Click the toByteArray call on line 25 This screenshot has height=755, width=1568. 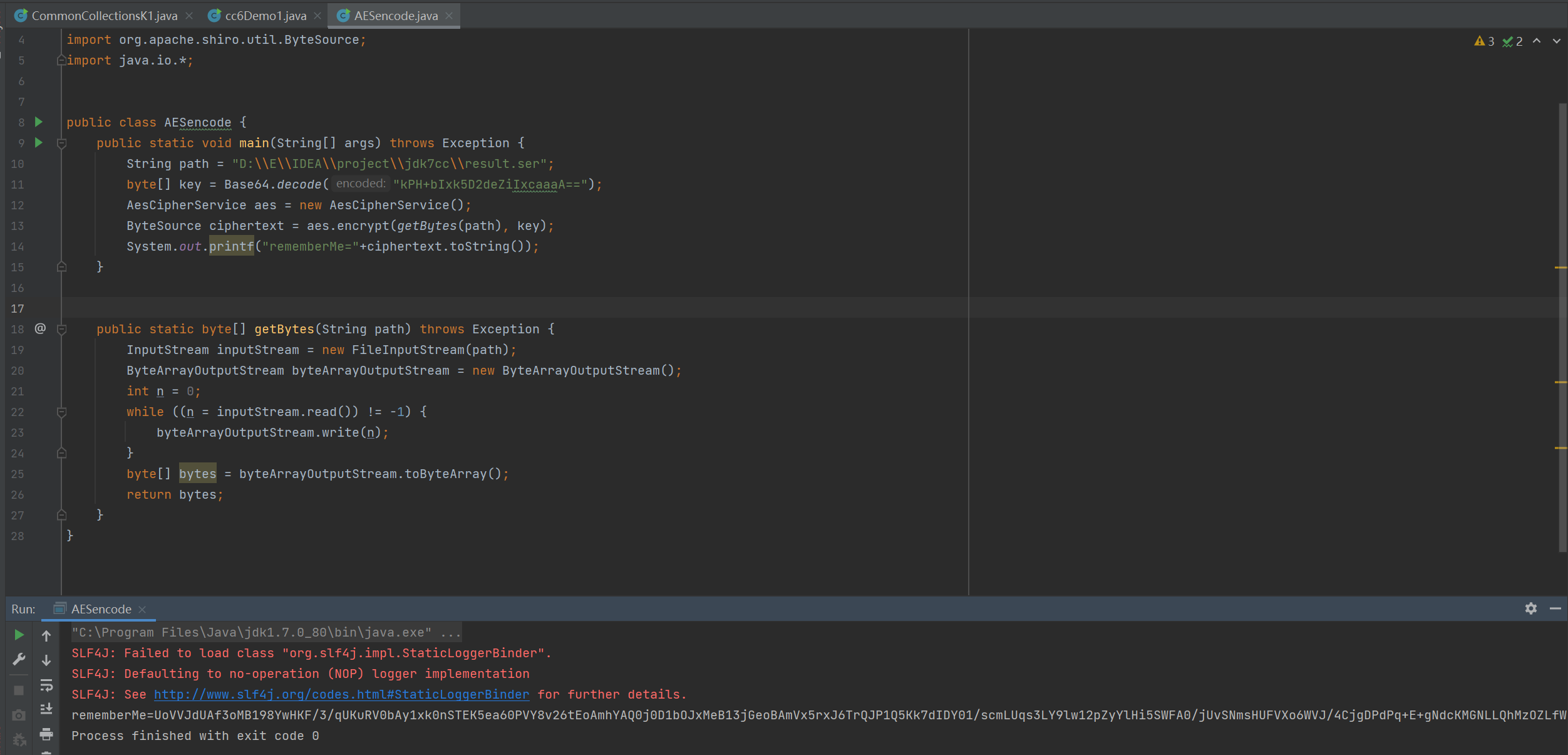tap(446, 474)
